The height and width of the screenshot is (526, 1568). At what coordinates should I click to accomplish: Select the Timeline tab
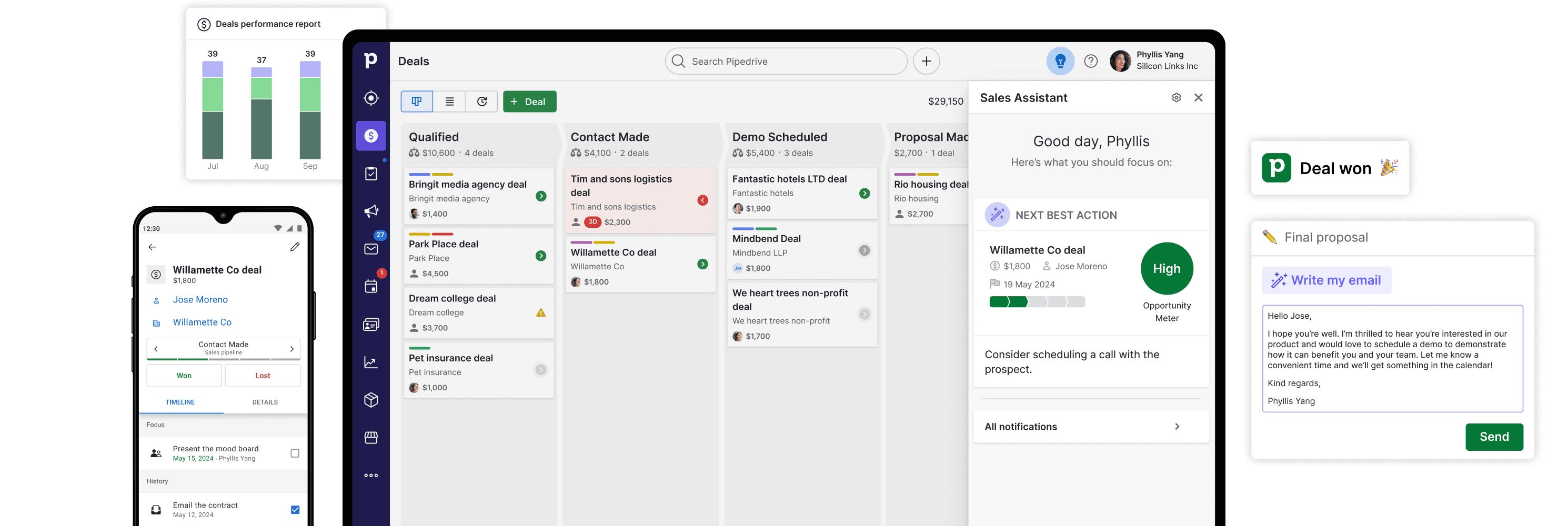(180, 402)
